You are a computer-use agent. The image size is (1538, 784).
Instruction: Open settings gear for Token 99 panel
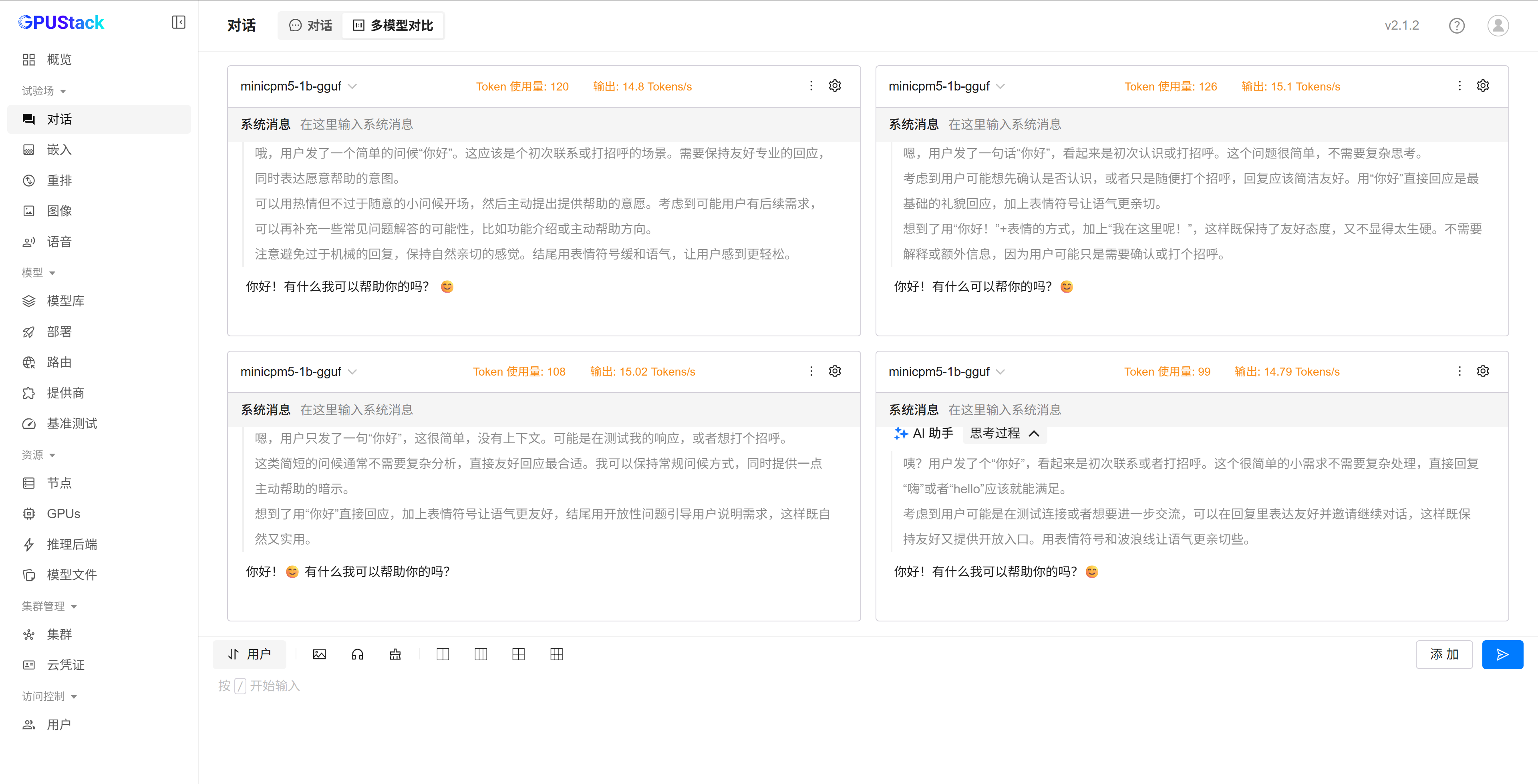tap(1483, 372)
